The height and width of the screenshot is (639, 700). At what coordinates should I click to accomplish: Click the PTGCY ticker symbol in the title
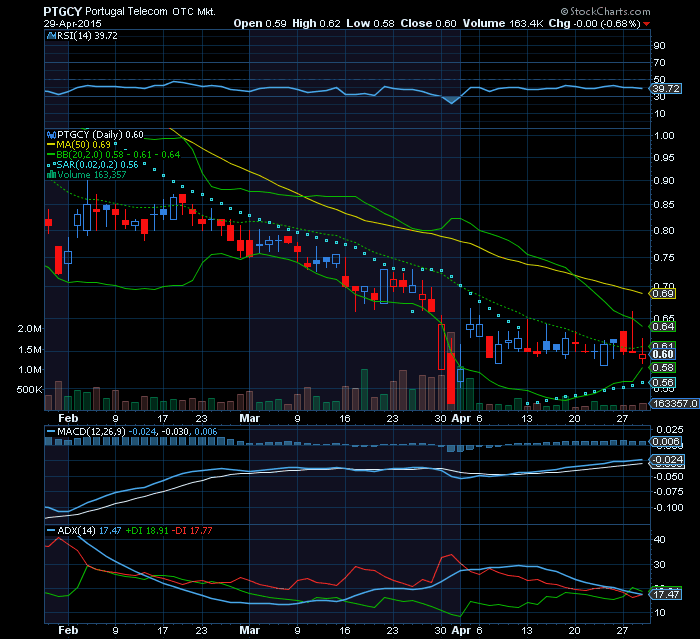62,12
